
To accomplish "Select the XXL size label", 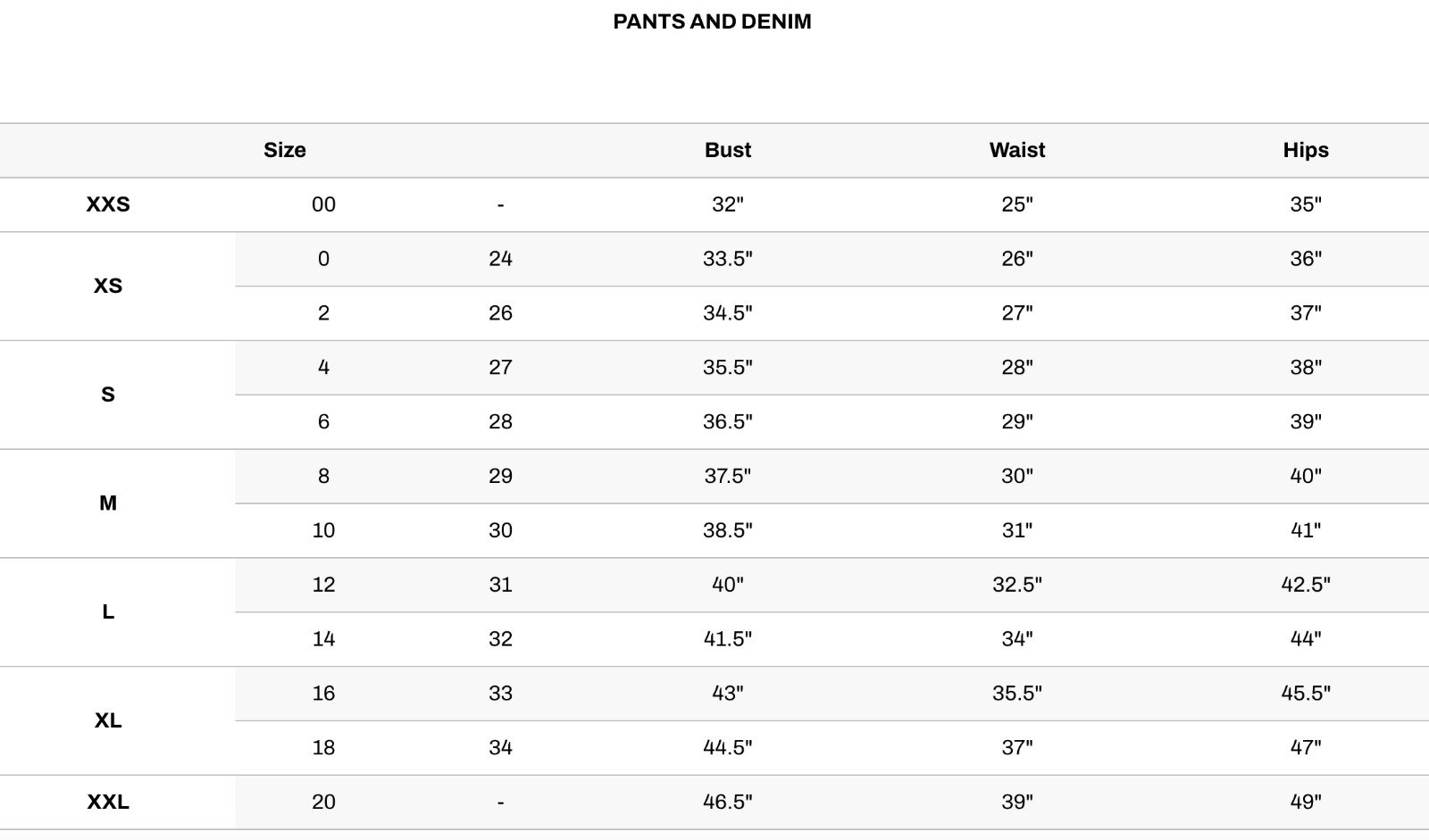I will point(108,802).
